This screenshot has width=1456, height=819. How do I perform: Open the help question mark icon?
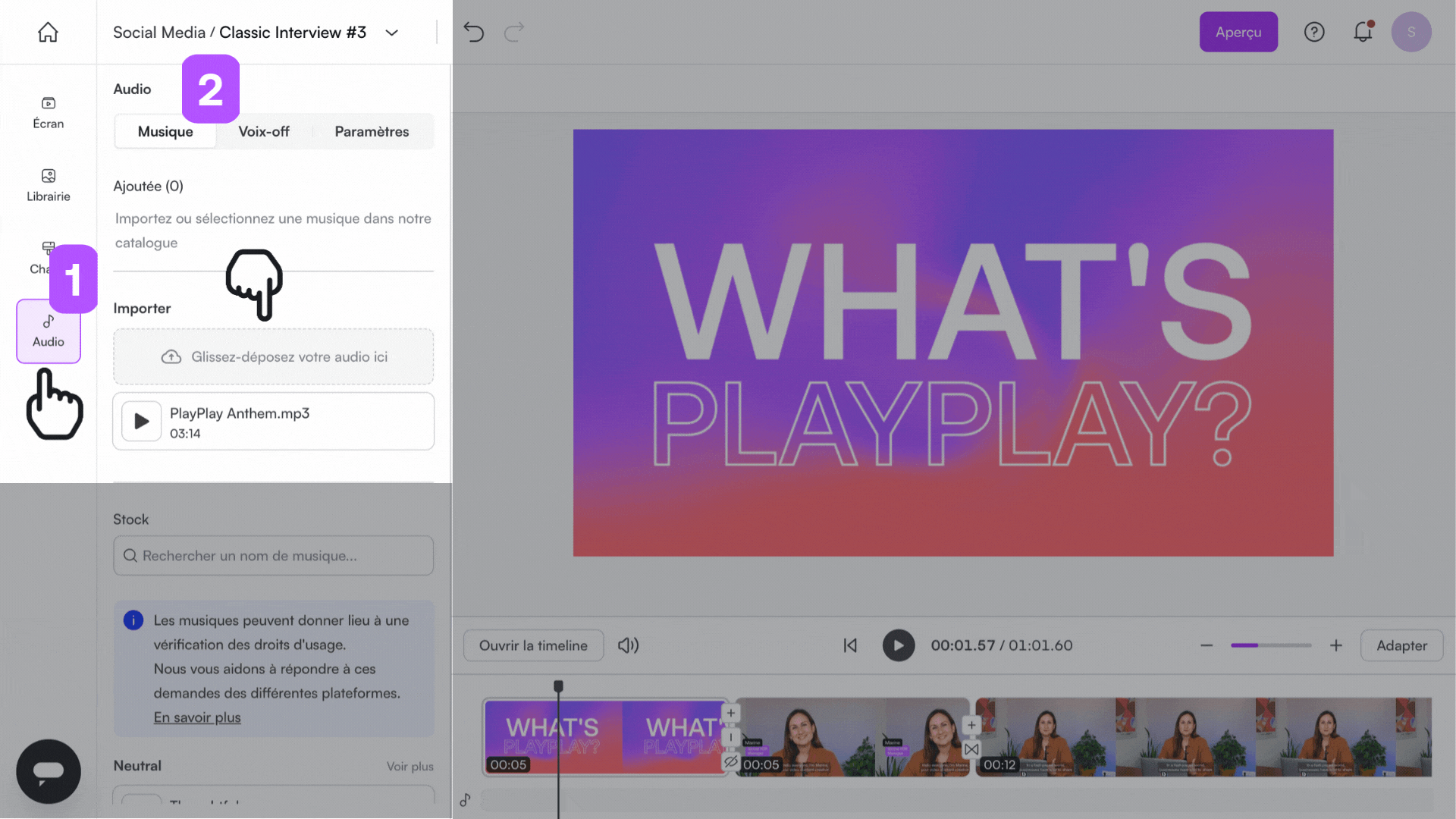1314,32
